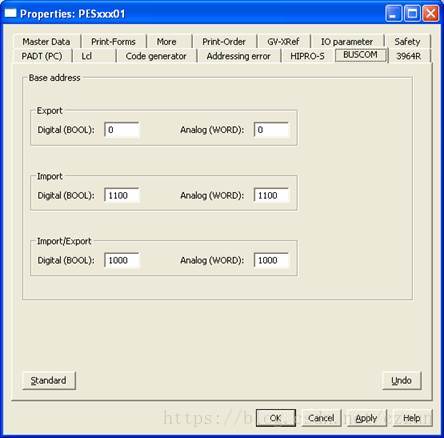The image size is (444, 438).
Task: Open Help for this dialog
Action: point(412,418)
